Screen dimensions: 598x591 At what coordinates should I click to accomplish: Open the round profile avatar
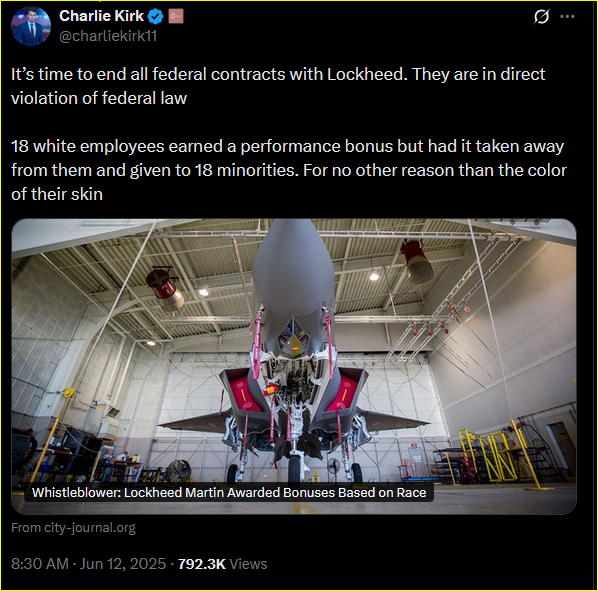point(31,26)
